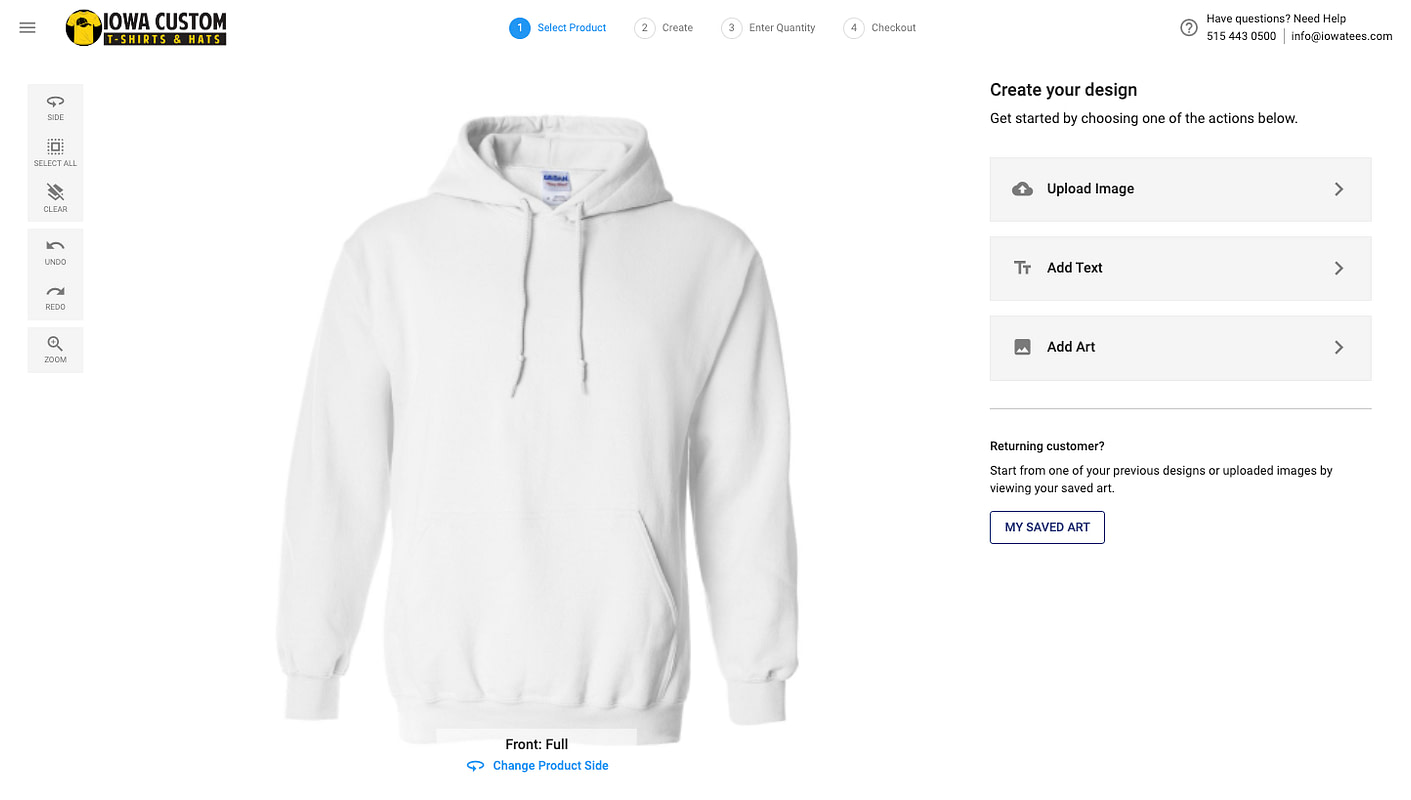Click the Change Product Side link
The height and width of the screenshot is (800, 1411).
538,766
